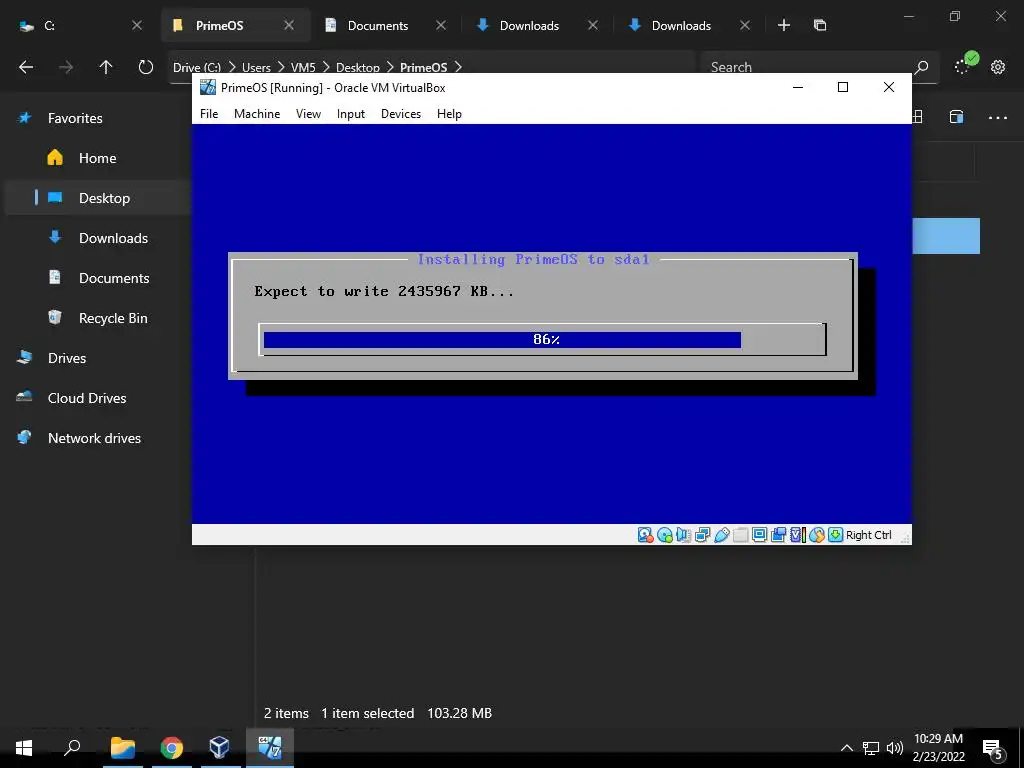Screen dimensions: 1024x768
Task: Go up one folder level
Action: (x=106, y=67)
